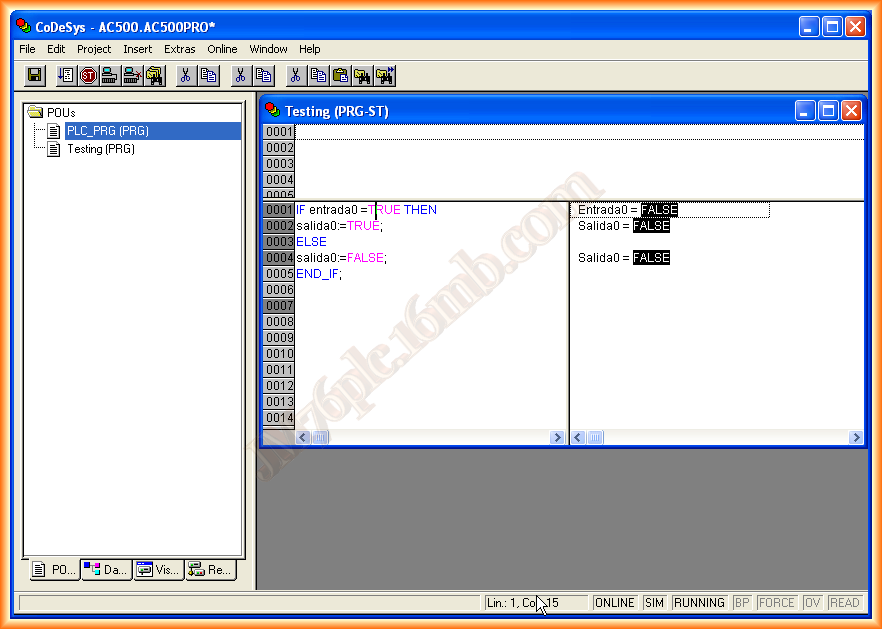Toggle breakpoint on the ELSE line number
The width and height of the screenshot is (882, 629).
279,242
